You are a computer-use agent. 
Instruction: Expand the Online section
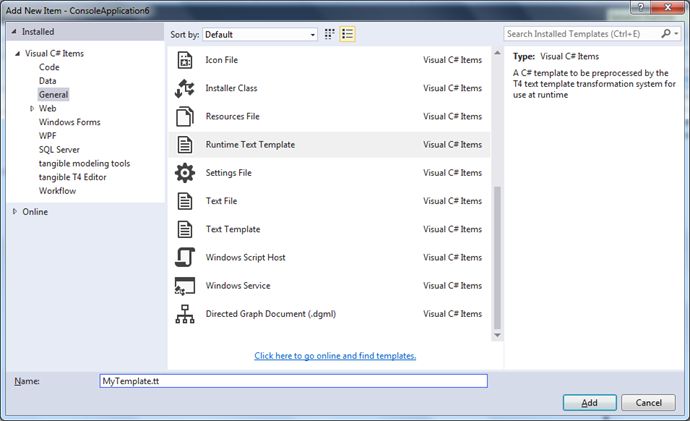tap(15, 212)
